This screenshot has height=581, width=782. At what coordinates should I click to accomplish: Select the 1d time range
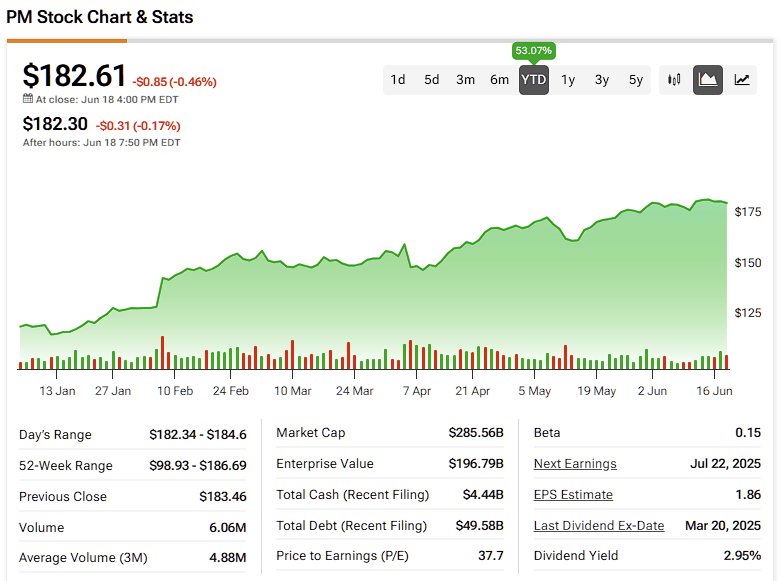[397, 80]
